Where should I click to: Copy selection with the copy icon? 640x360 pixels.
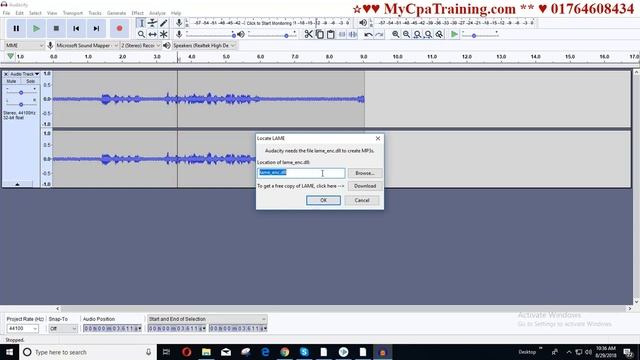tap(320, 34)
